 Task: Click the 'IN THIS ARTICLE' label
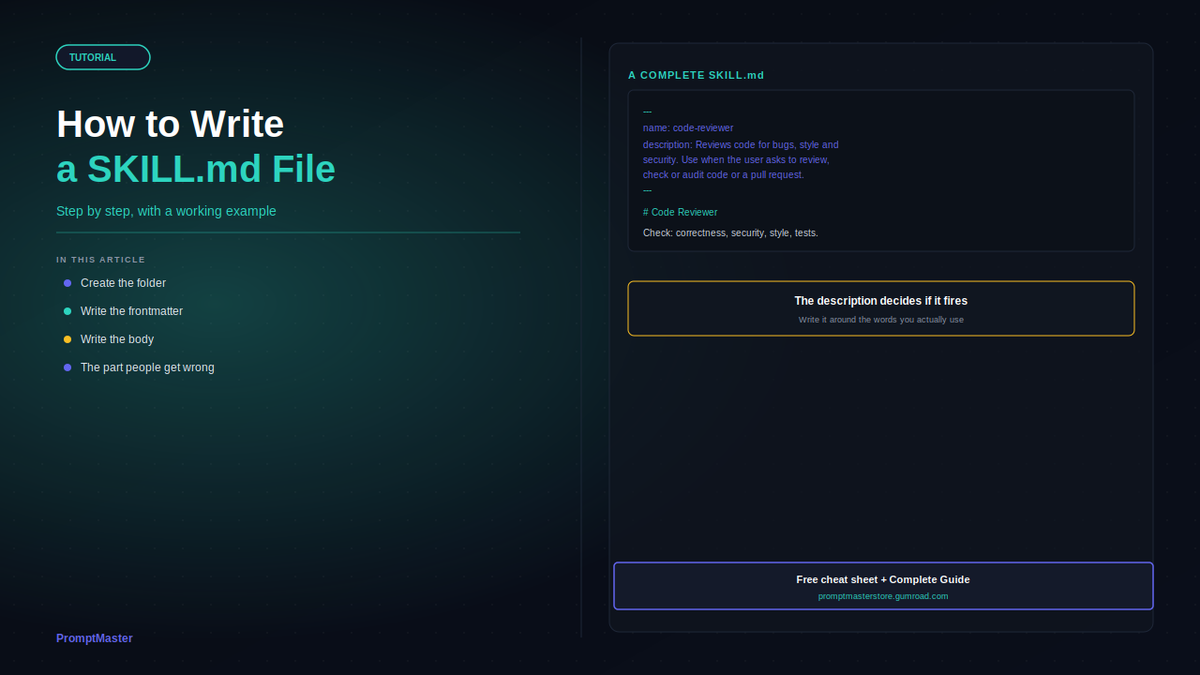click(x=101, y=260)
